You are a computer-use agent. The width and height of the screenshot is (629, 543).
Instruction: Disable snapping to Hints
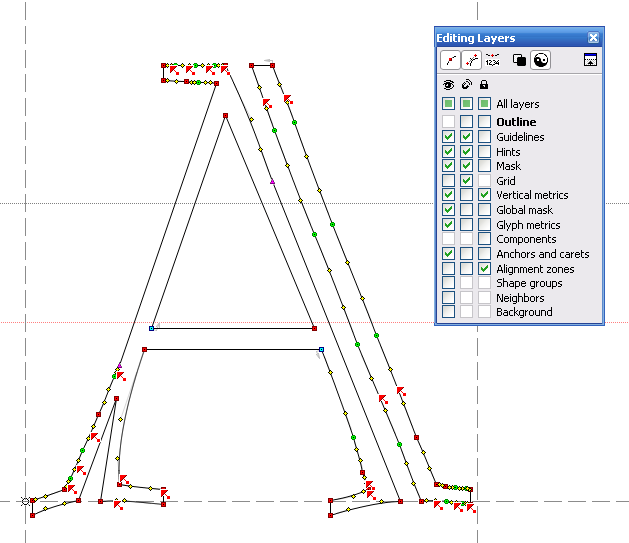[466, 152]
